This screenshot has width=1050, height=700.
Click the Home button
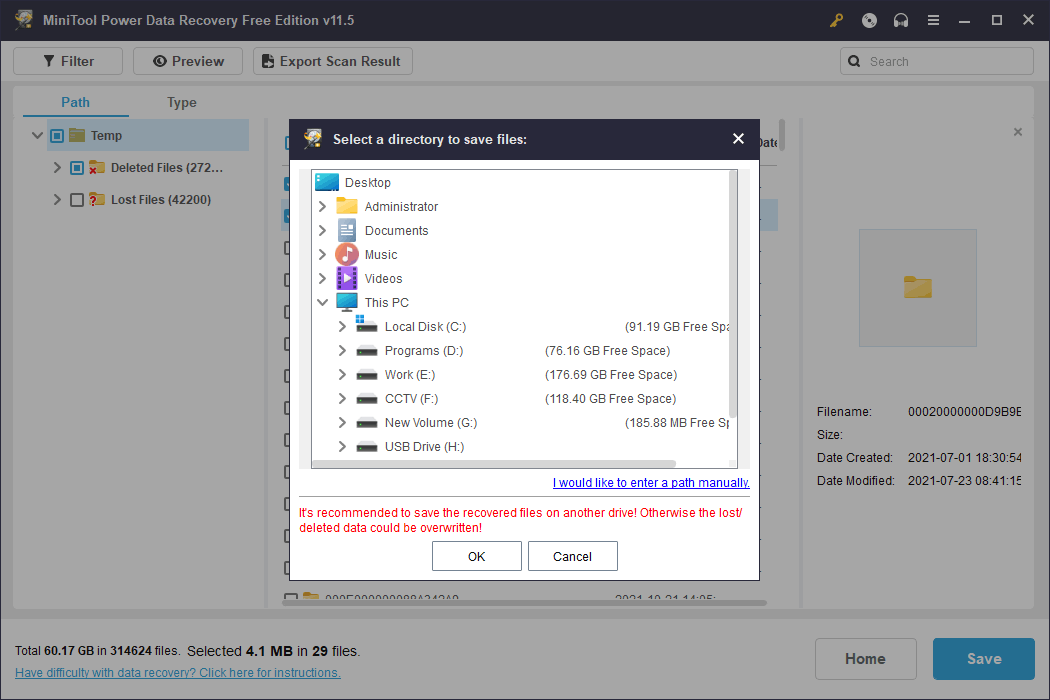[x=866, y=659]
